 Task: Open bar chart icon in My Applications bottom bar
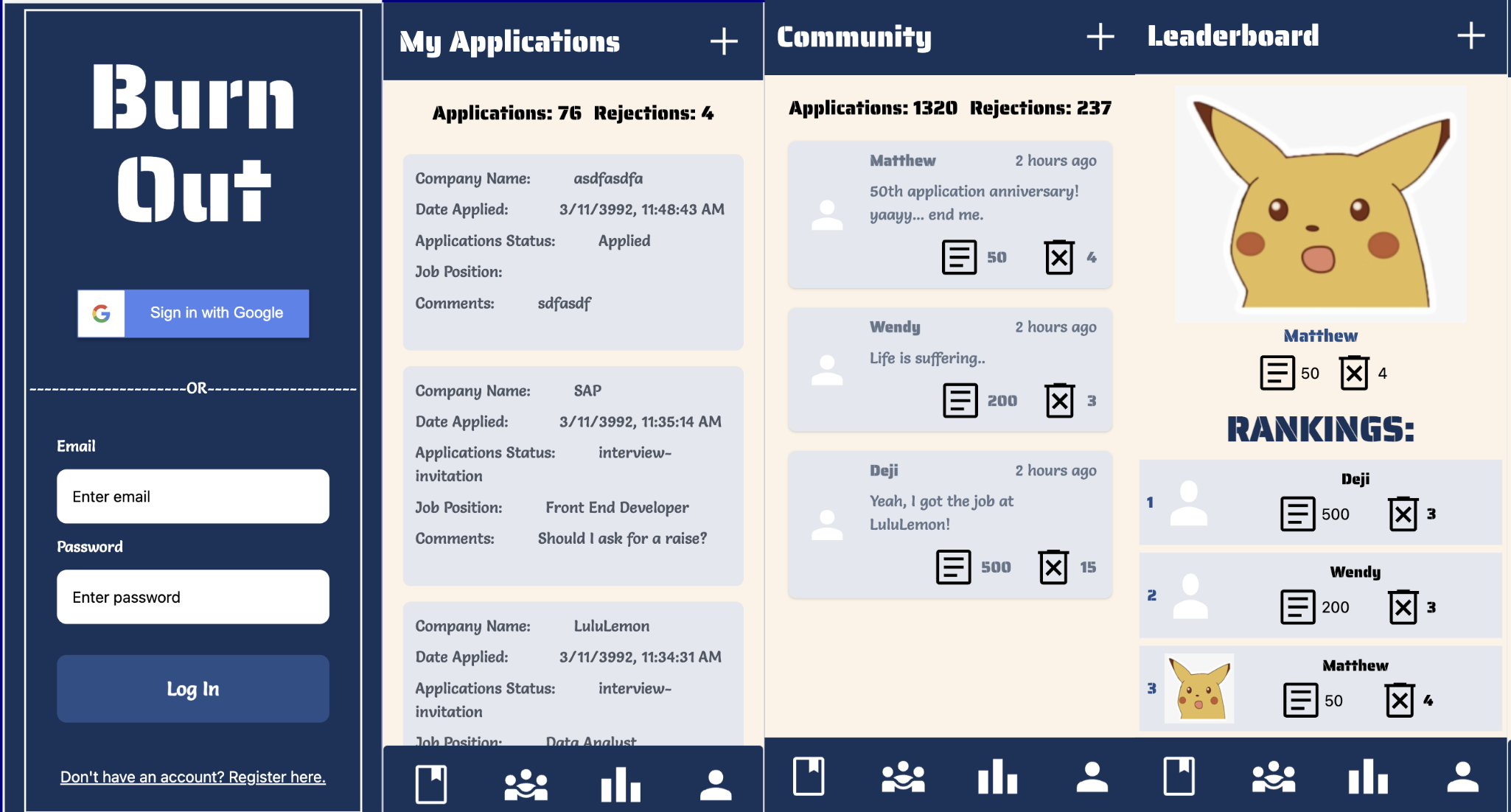tap(621, 784)
